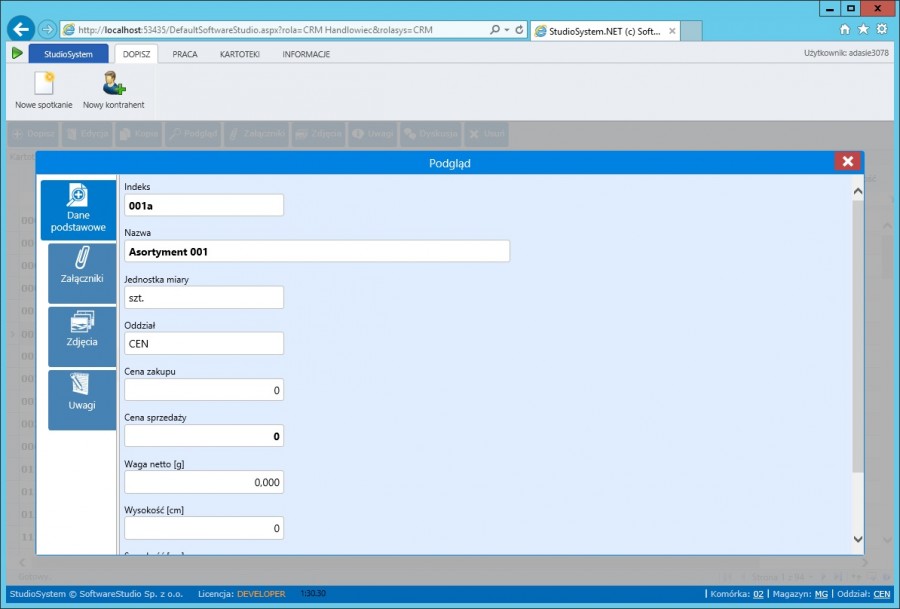The width and height of the screenshot is (900, 609).
Task: Click the browser back arrow button
Action: tap(20, 29)
